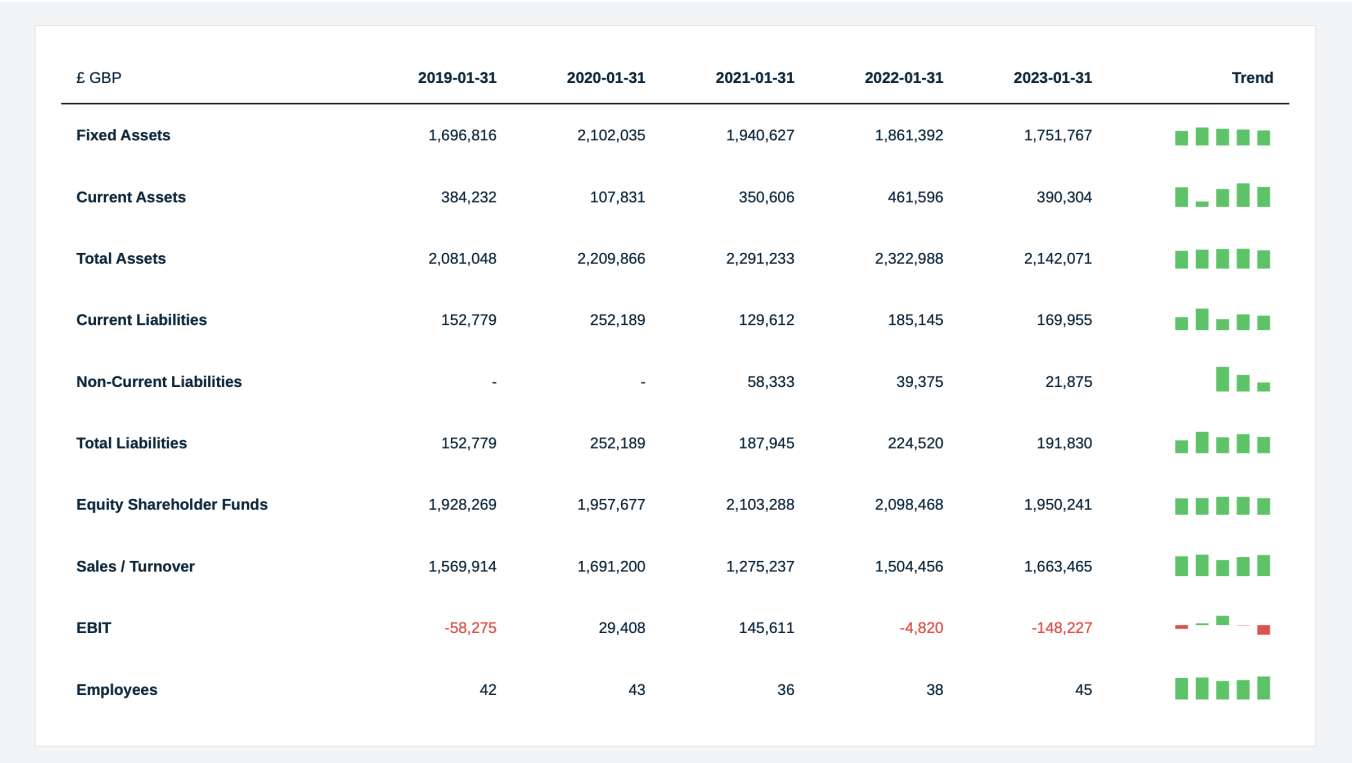Click Current Assets value 107,831
Image resolution: width=1352 pixels, height=763 pixels.
(618, 197)
